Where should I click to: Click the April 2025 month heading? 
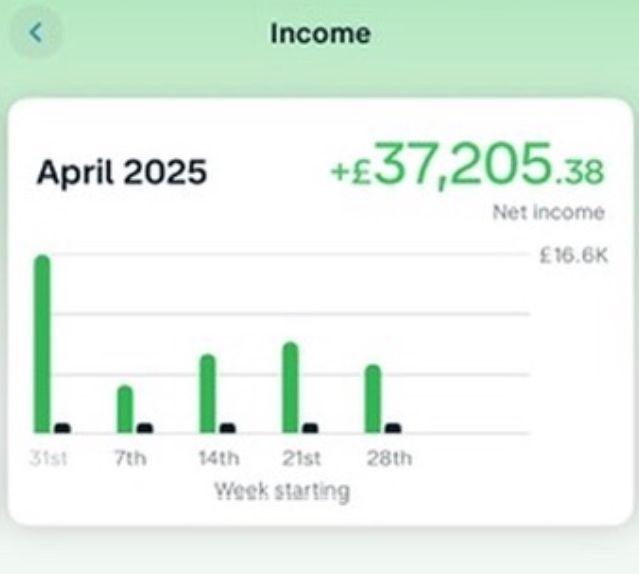tap(122, 173)
